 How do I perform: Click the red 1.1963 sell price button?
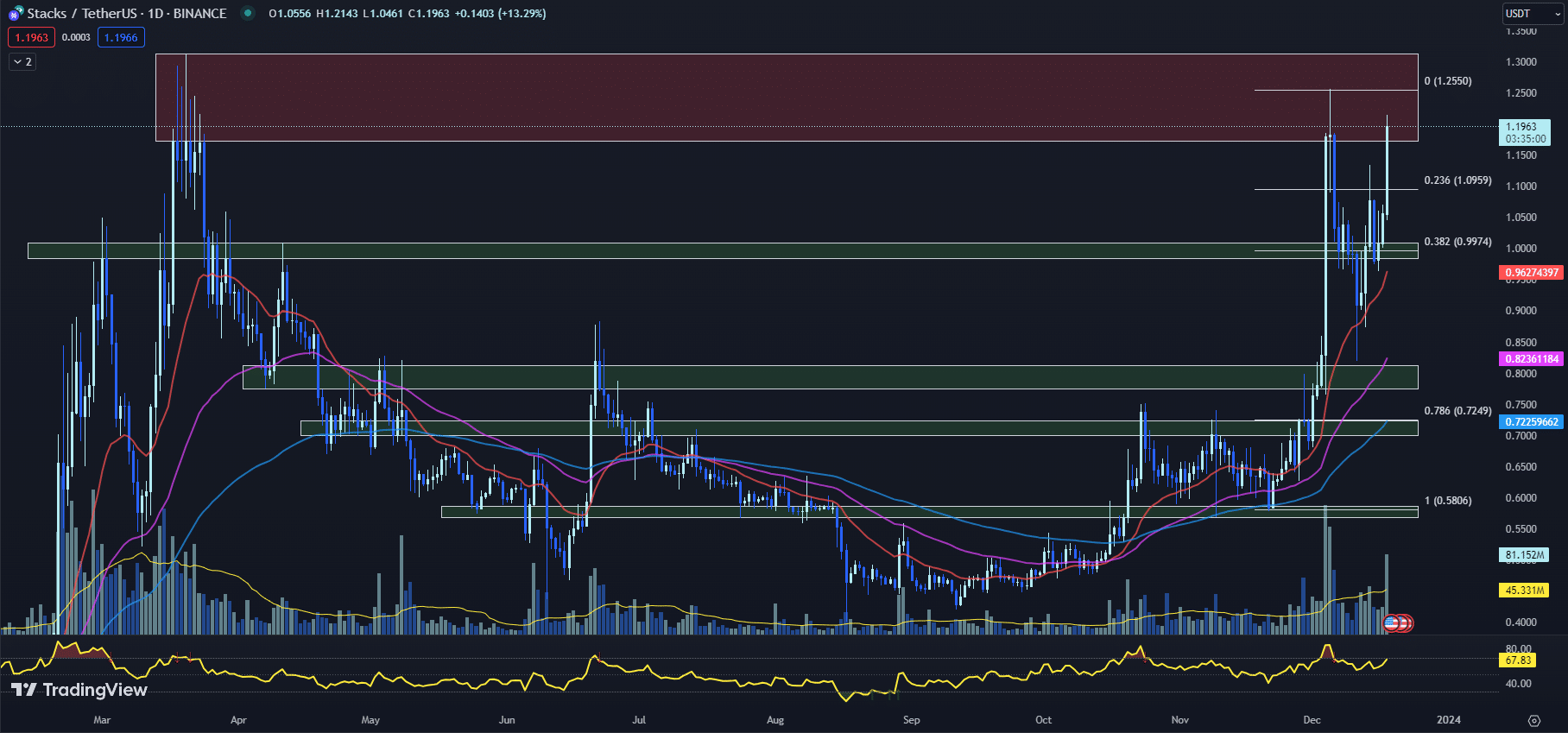point(31,37)
